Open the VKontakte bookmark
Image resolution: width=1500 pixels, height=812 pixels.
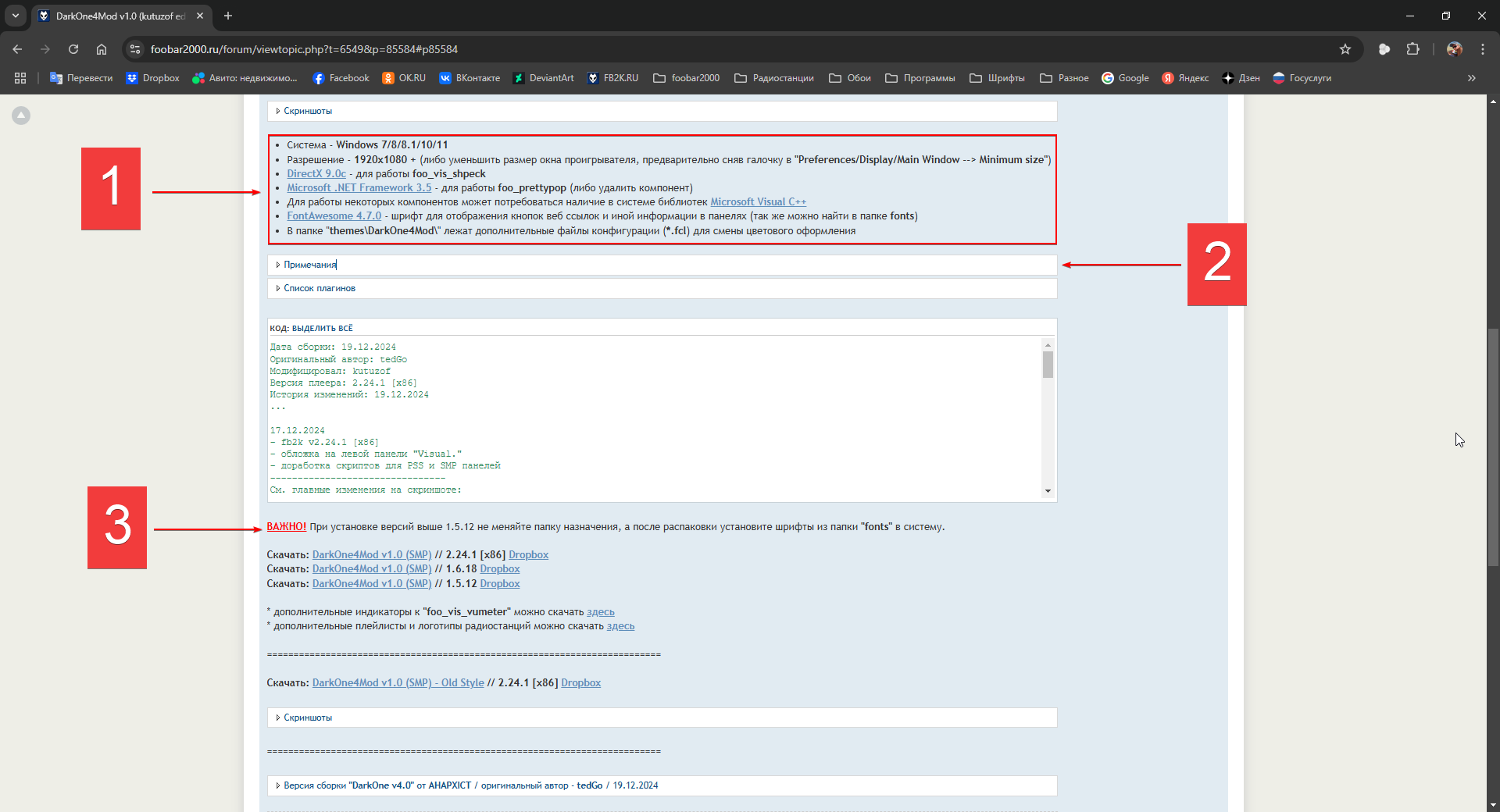pyautogui.click(x=470, y=78)
